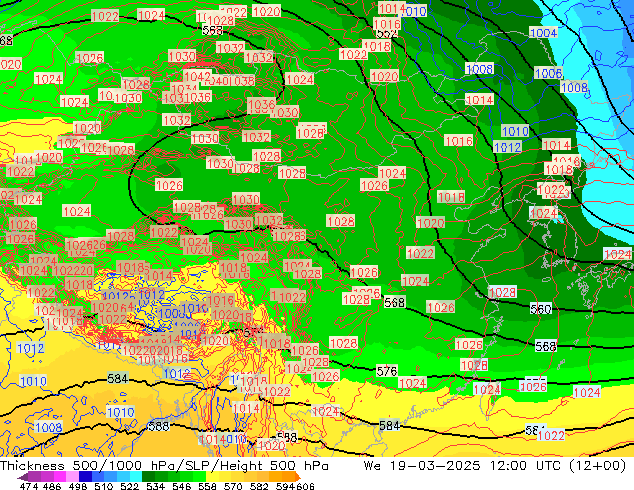
Task: Click the legend value 594
Action: pyautogui.click(x=285, y=486)
